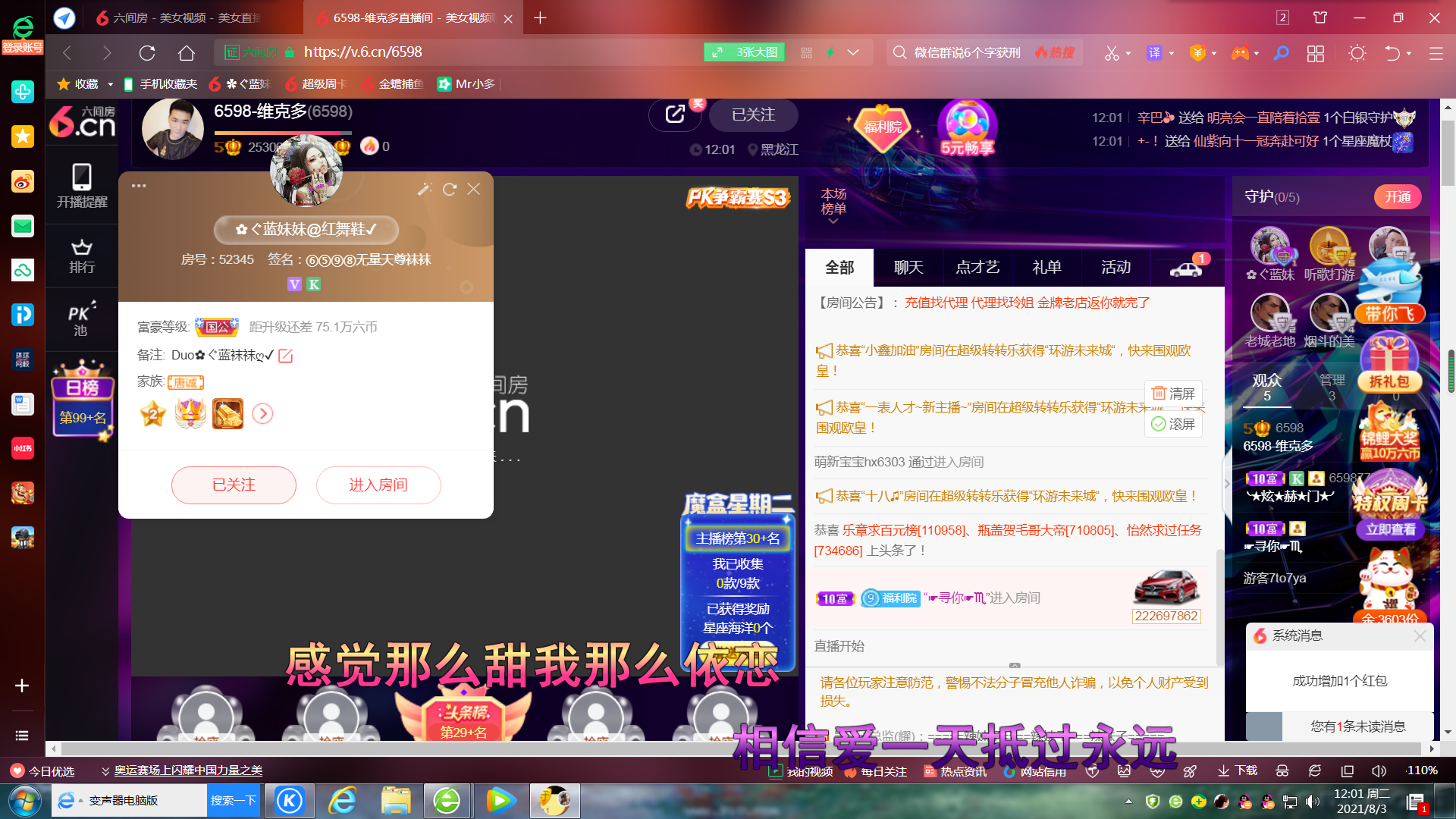Click the 已关注 button in popup
Screen dimensions: 1456x819
tap(234, 485)
